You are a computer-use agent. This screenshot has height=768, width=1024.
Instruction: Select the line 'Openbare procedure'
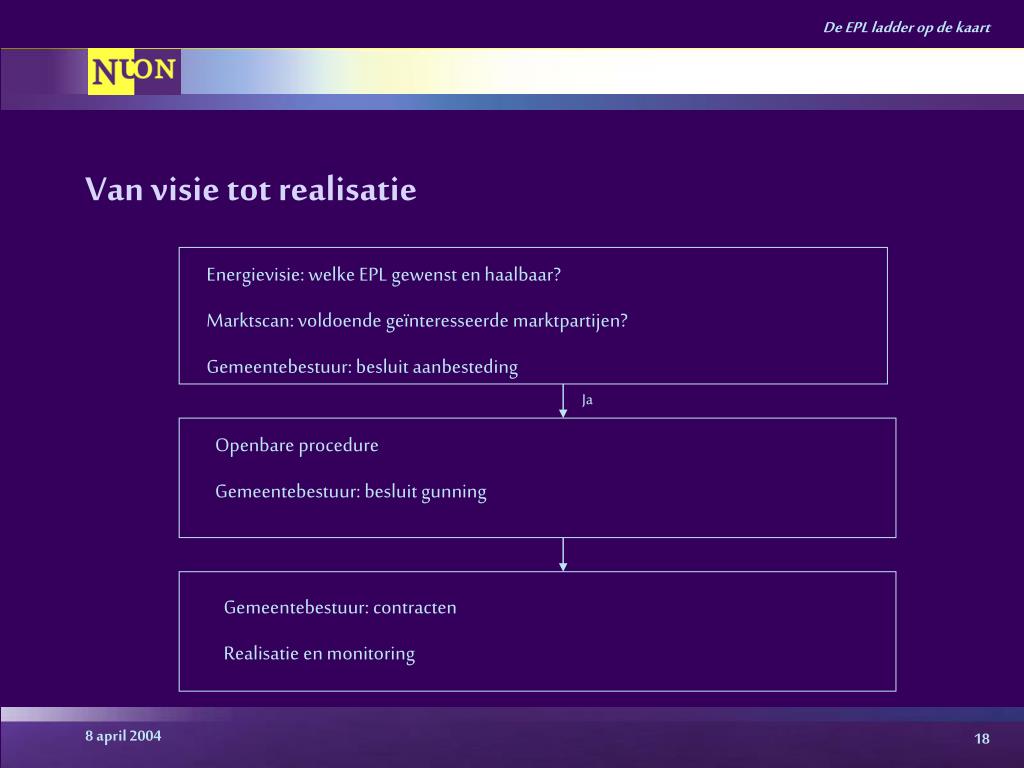[297, 446]
